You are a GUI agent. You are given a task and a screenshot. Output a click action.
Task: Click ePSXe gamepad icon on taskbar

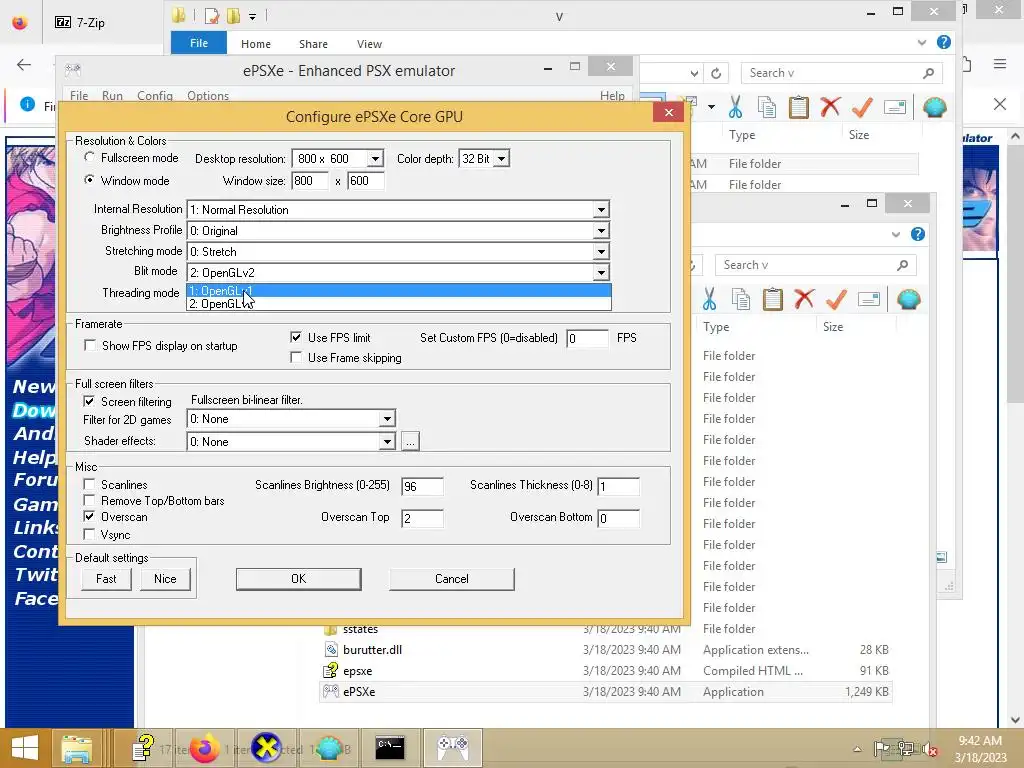point(453,748)
